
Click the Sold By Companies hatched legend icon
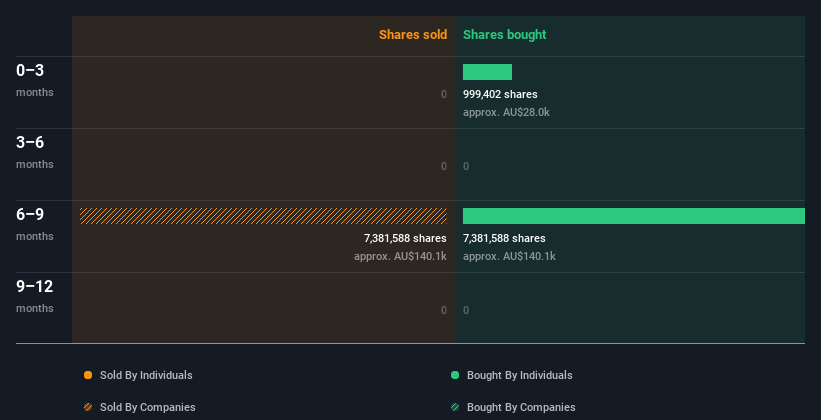coord(88,407)
